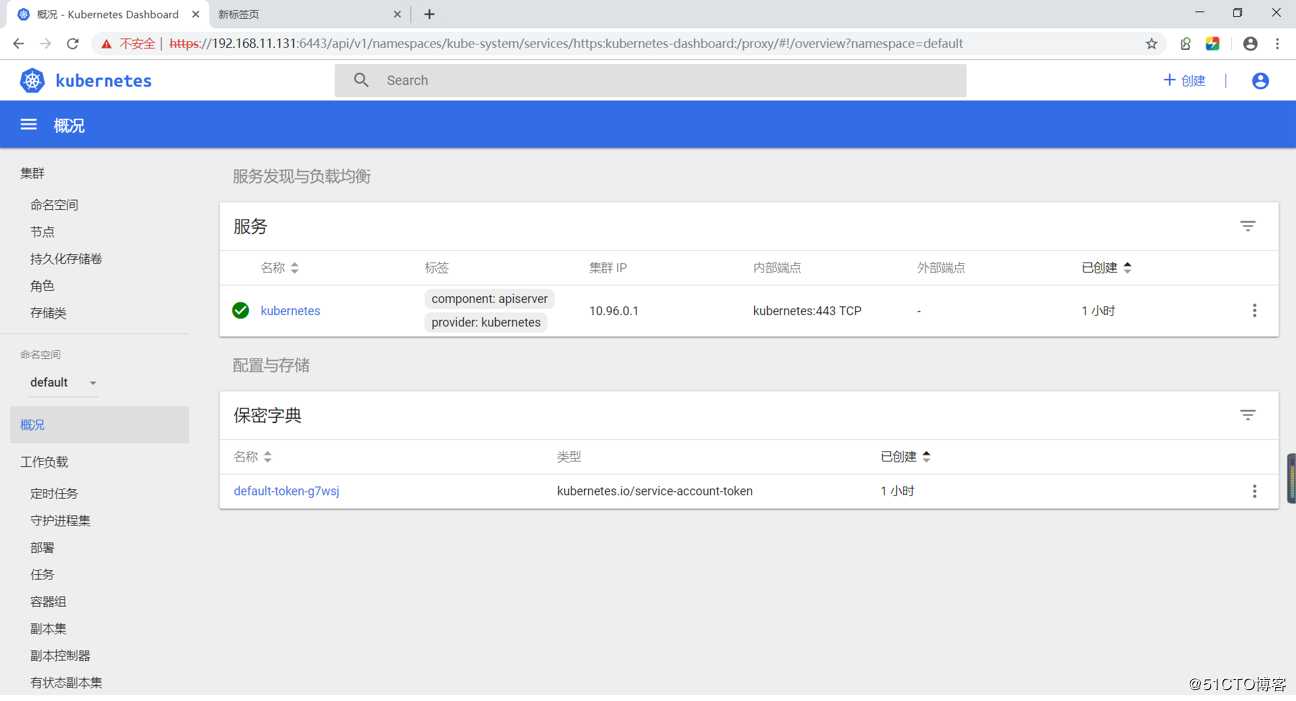Viewport: 1296px width, 701px height.
Task: Open actions menu for kubernetes service row
Action: (x=1254, y=311)
